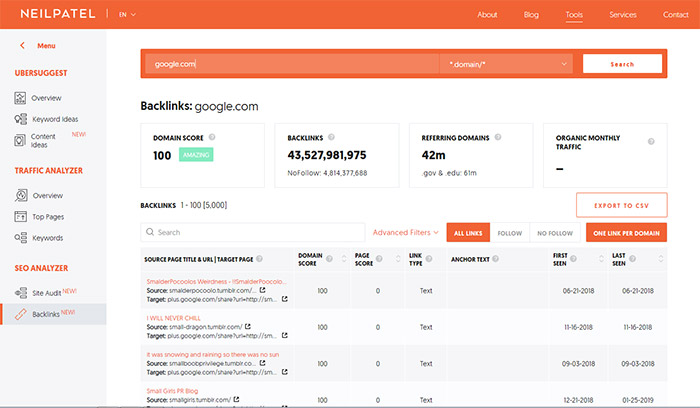The height and width of the screenshot is (408, 700).
Task: Open Ubersuggest Overview chart icon
Action: [x=20, y=98]
